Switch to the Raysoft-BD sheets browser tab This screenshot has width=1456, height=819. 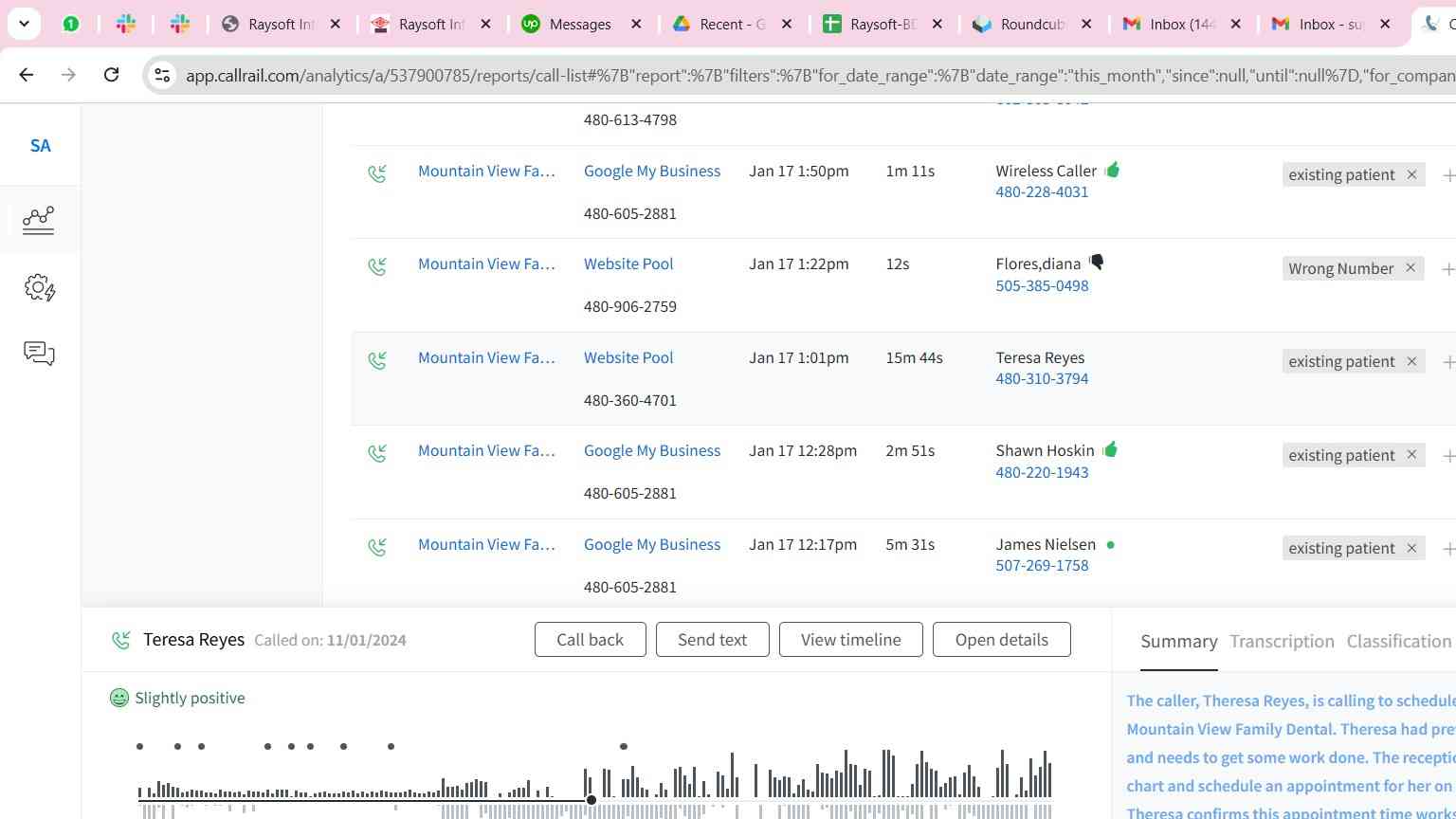882,25
